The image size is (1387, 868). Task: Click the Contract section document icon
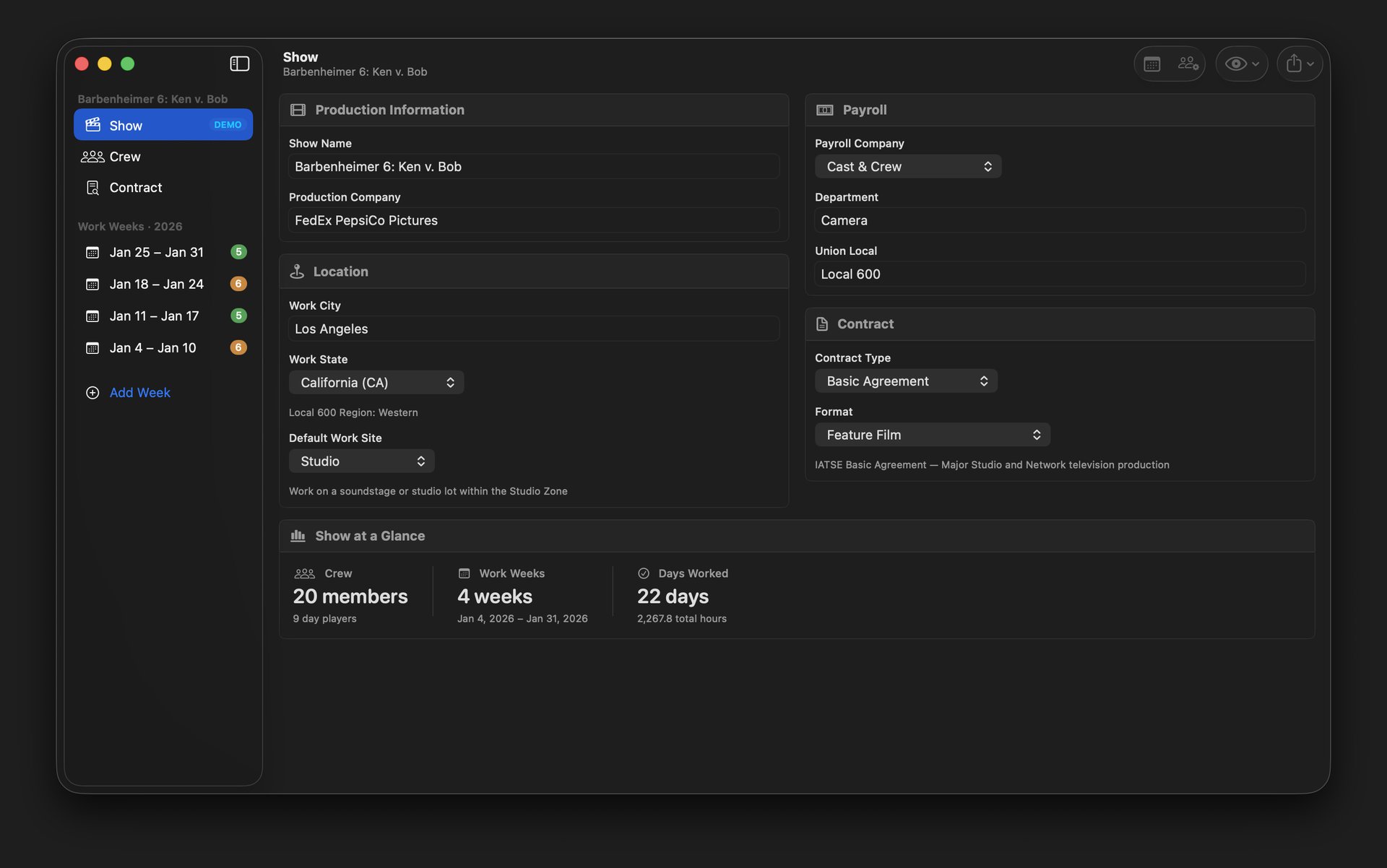click(x=822, y=324)
